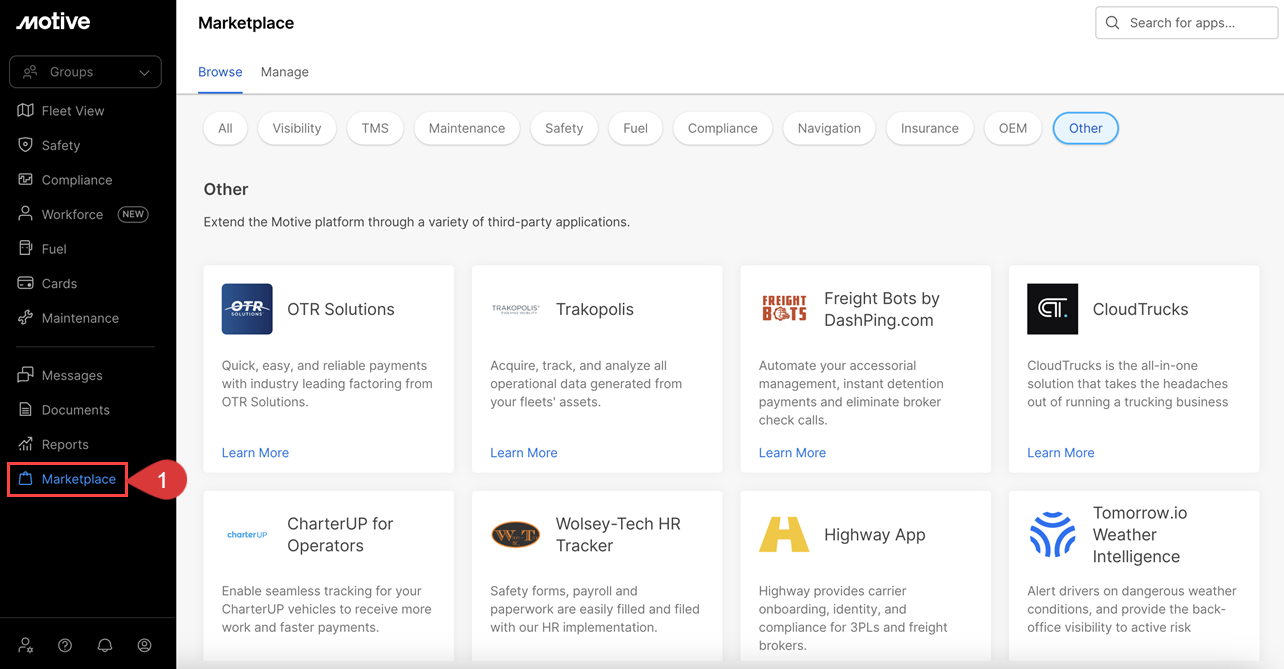
Task: Open Wolsey-Tech HR Tracker title
Action: (x=618, y=535)
